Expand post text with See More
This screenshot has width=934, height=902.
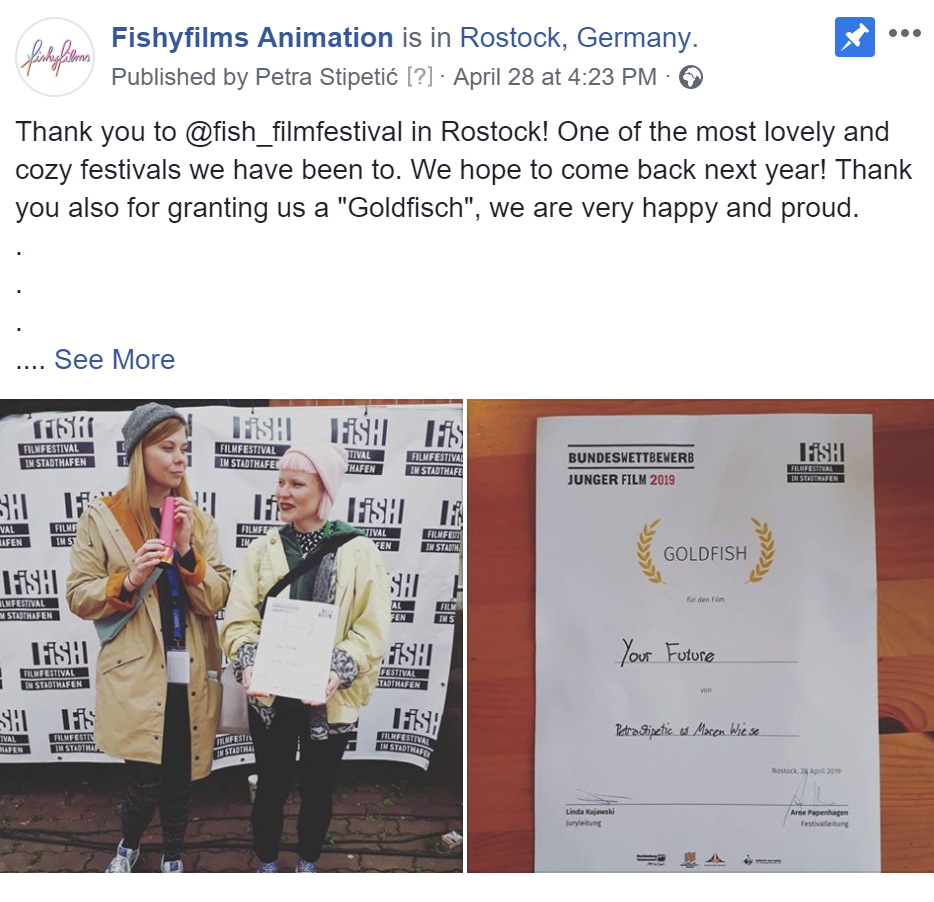pos(114,359)
